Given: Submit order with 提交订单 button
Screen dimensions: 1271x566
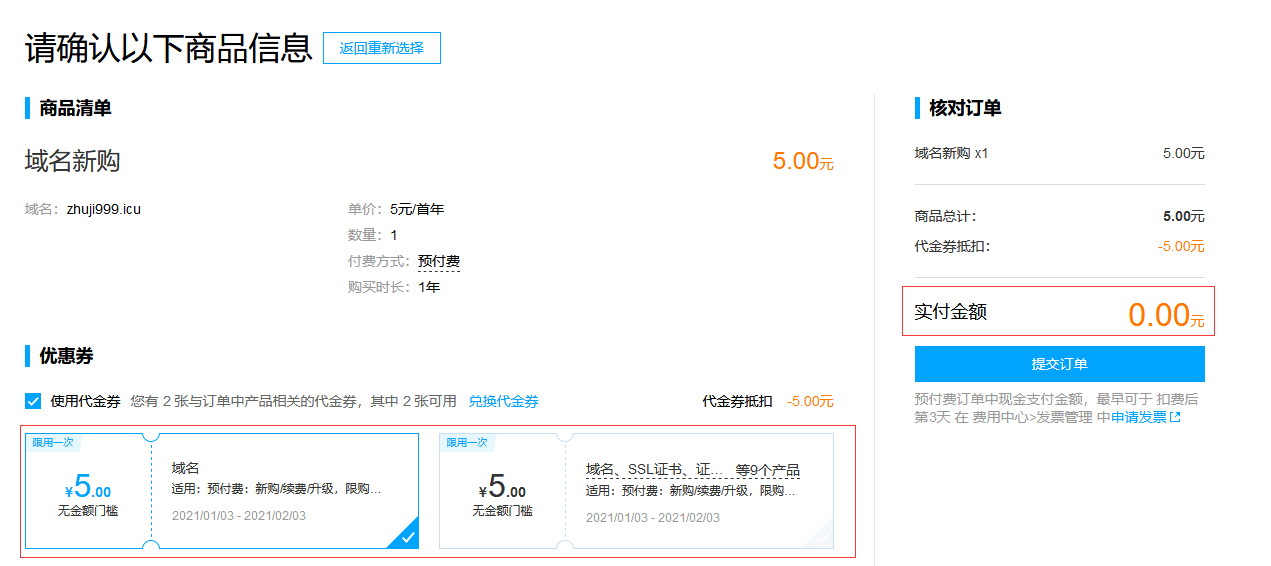Looking at the screenshot, I should (1059, 364).
